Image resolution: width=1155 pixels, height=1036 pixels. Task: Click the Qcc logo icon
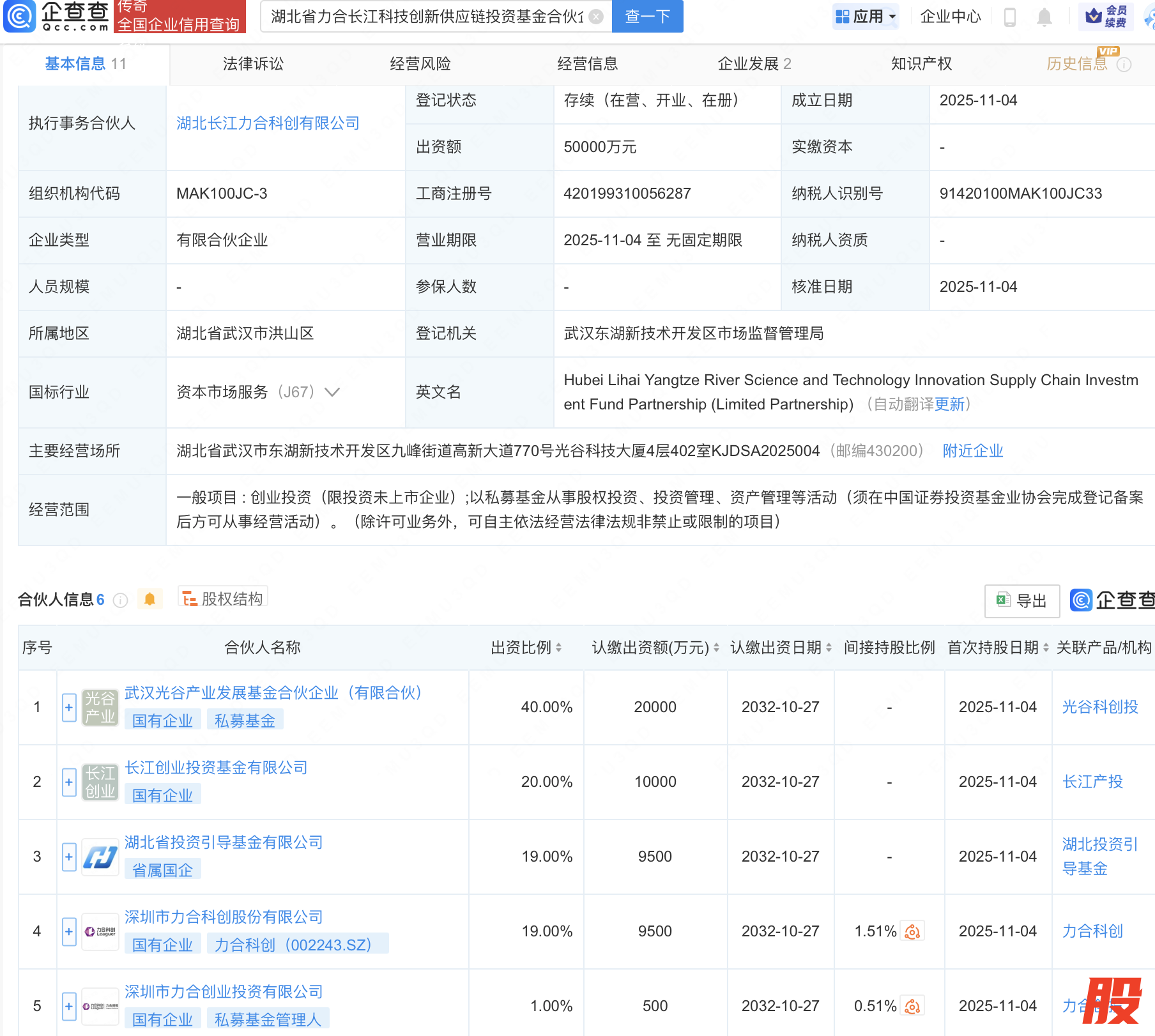(20, 16)
